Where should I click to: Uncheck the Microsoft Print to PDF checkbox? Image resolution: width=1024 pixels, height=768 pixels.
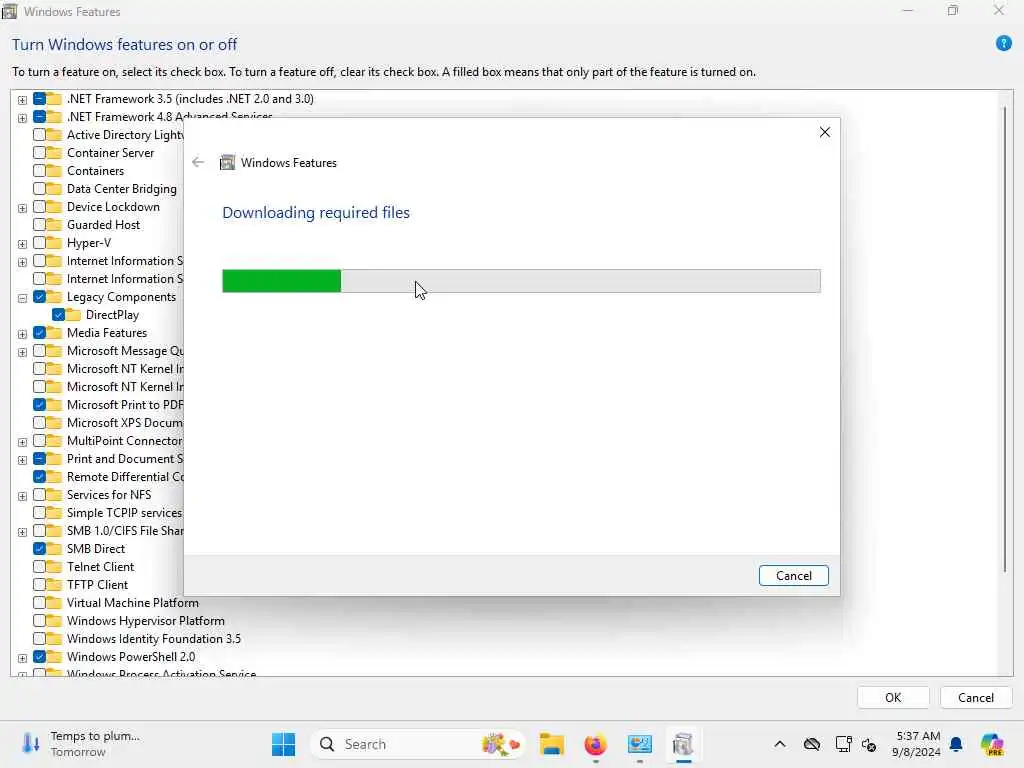(39, 405)
